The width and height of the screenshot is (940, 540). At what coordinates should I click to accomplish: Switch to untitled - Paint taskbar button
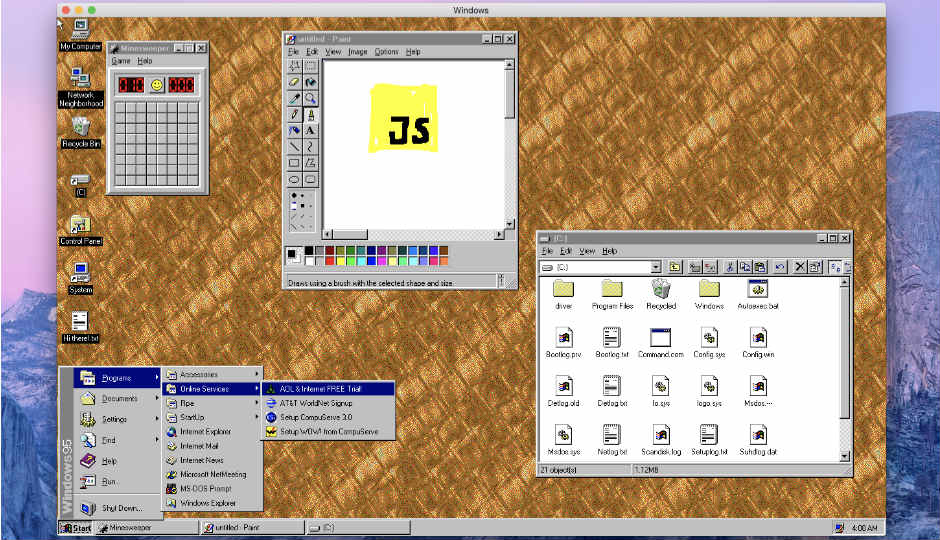click(252, 528)
